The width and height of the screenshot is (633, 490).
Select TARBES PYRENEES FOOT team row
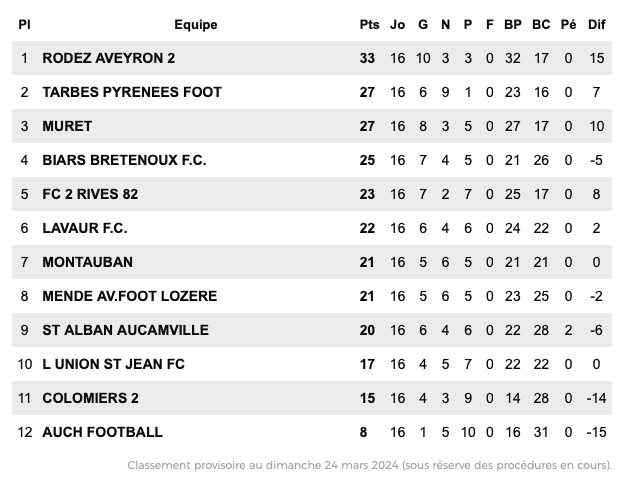click(132, 92)
